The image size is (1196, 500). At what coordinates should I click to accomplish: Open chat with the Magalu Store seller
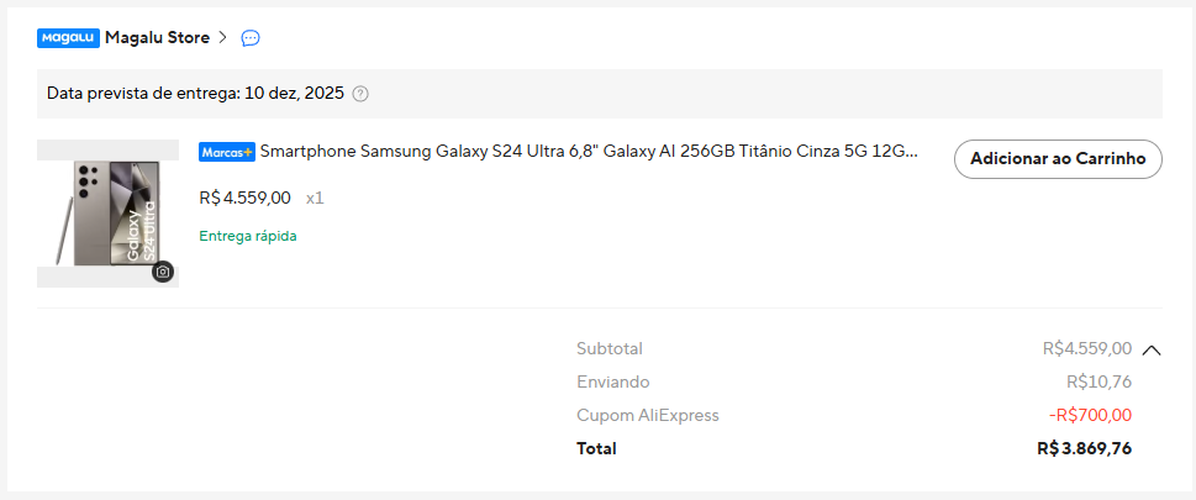251,38
